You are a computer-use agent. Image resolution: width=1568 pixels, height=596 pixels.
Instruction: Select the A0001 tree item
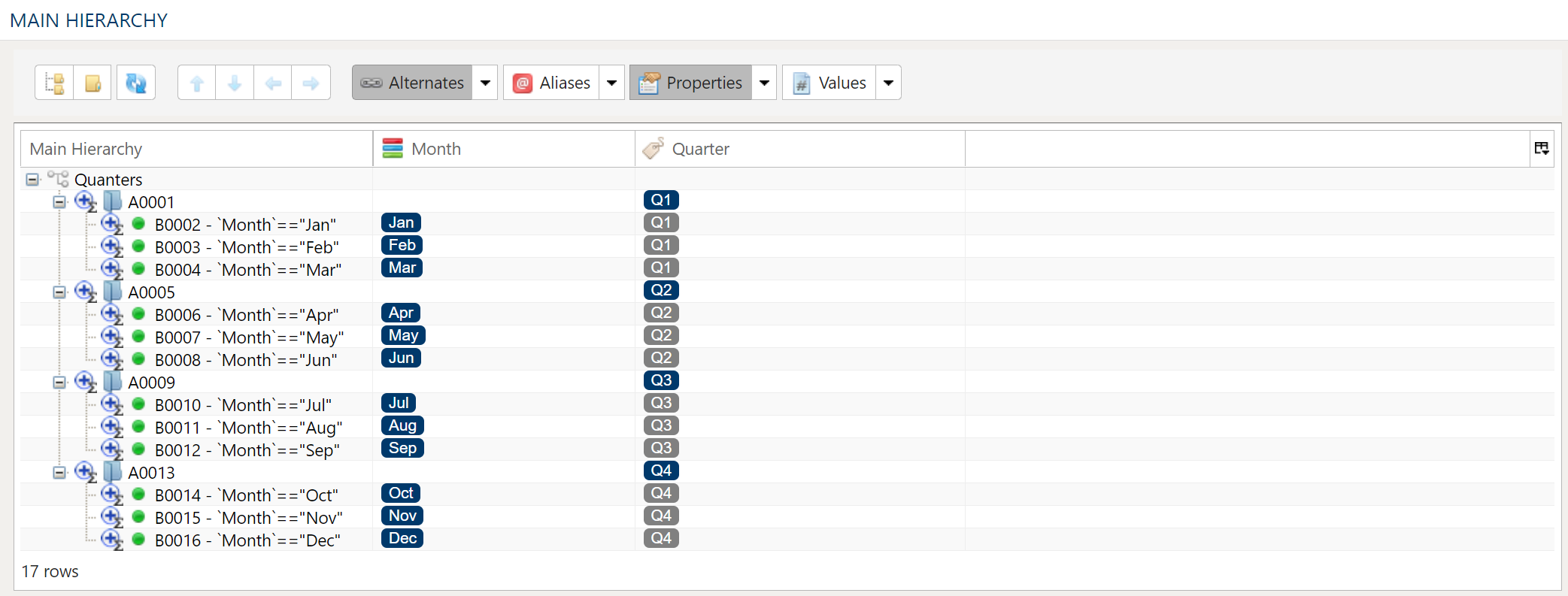coord(151,202)
